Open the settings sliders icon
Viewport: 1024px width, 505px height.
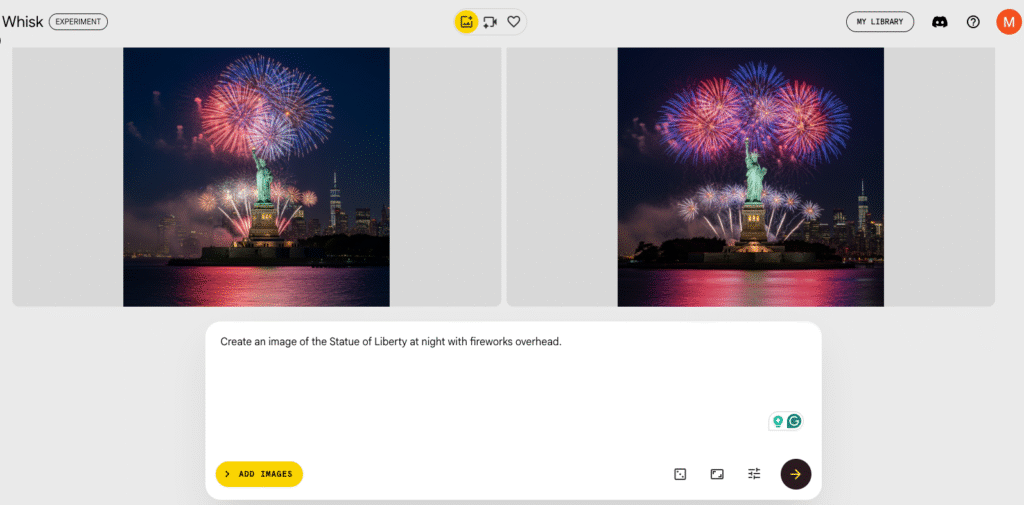[754, 474]
